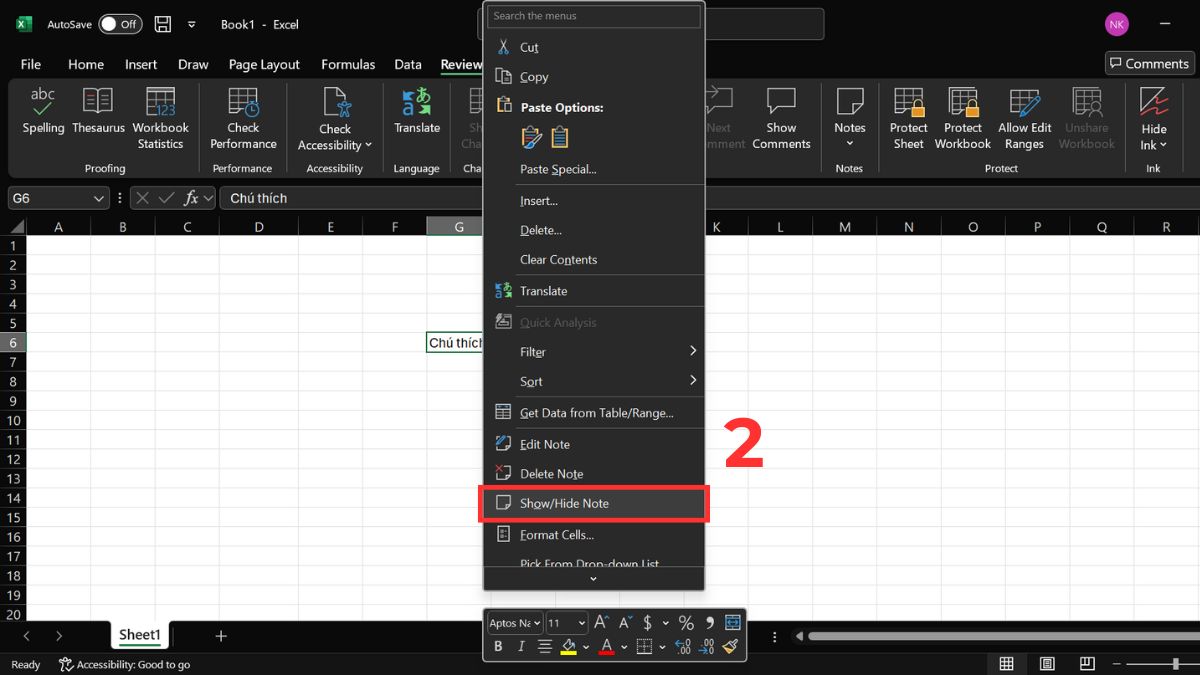Switch to the Formulas ribbon tab
This screenshot has width=1200, height=675.
348,64
